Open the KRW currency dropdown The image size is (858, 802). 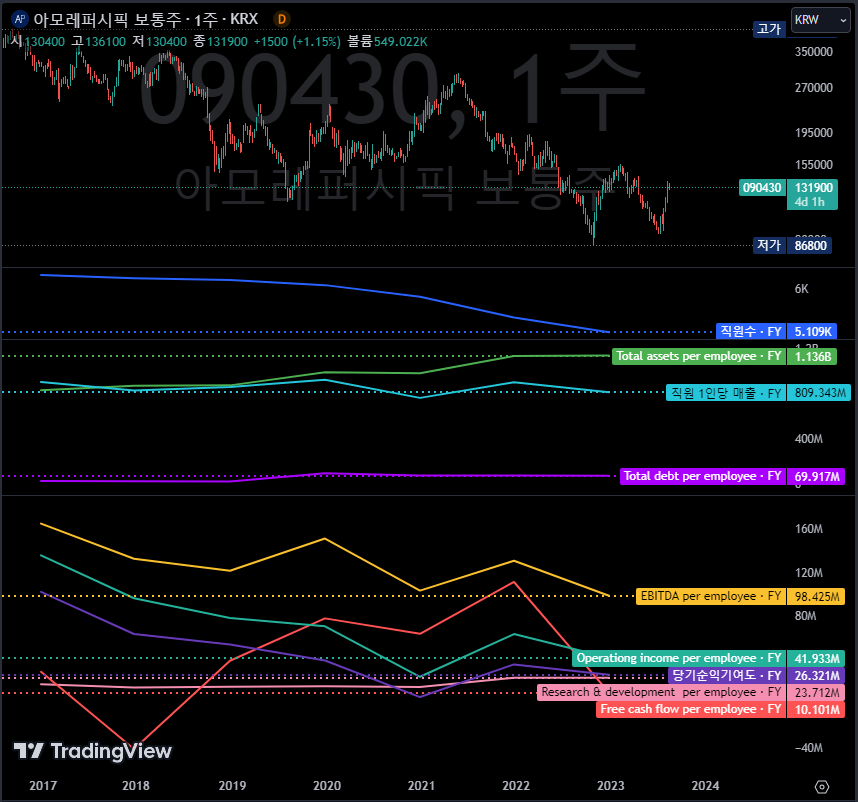point(820,21)
